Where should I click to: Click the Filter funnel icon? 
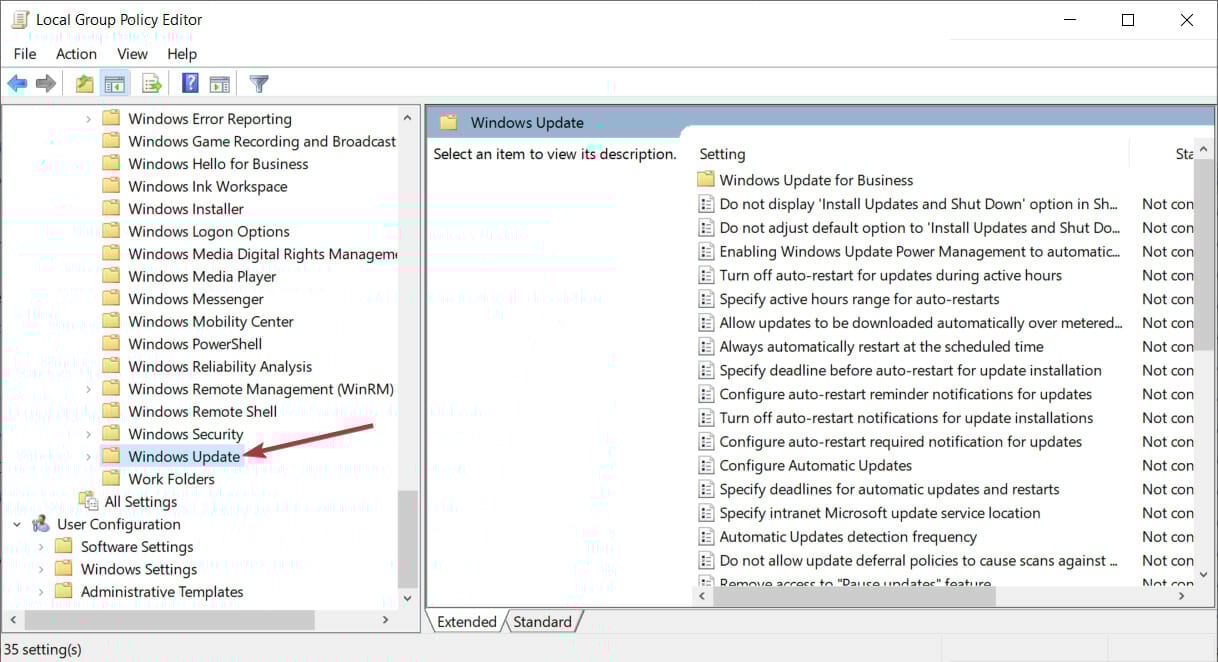pos(259,84)
